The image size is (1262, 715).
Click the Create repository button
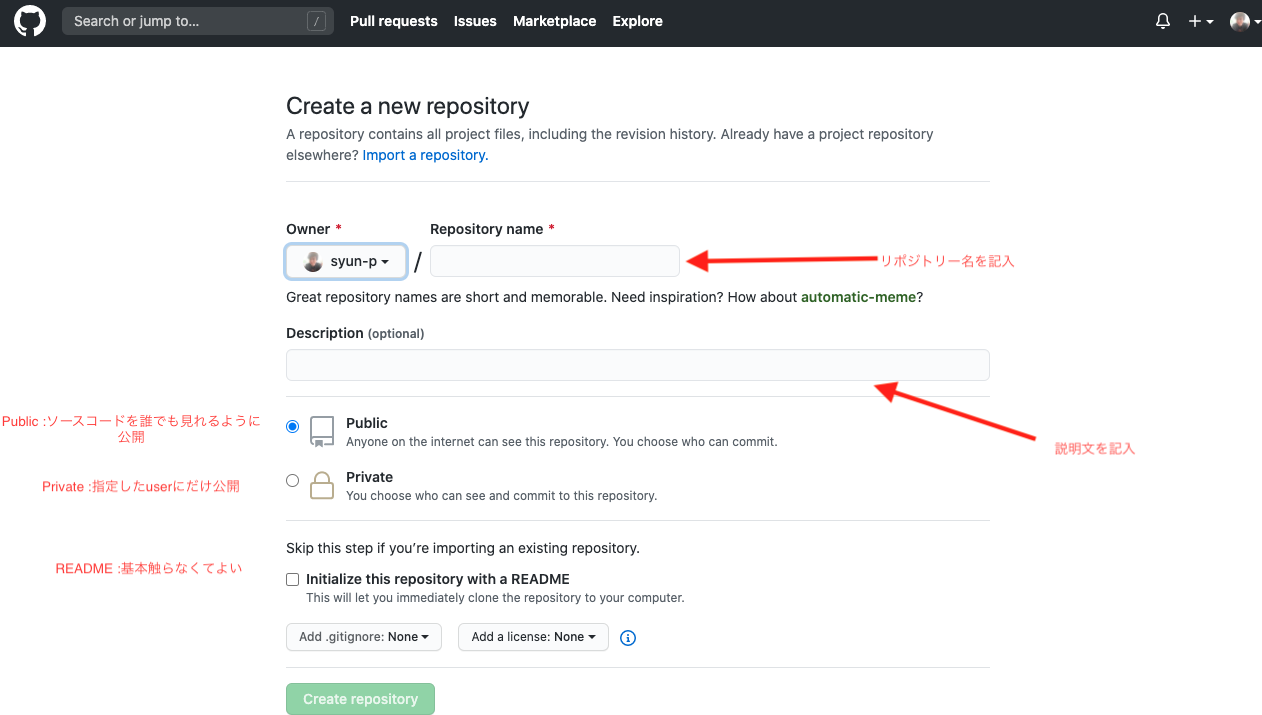(360, 699)
